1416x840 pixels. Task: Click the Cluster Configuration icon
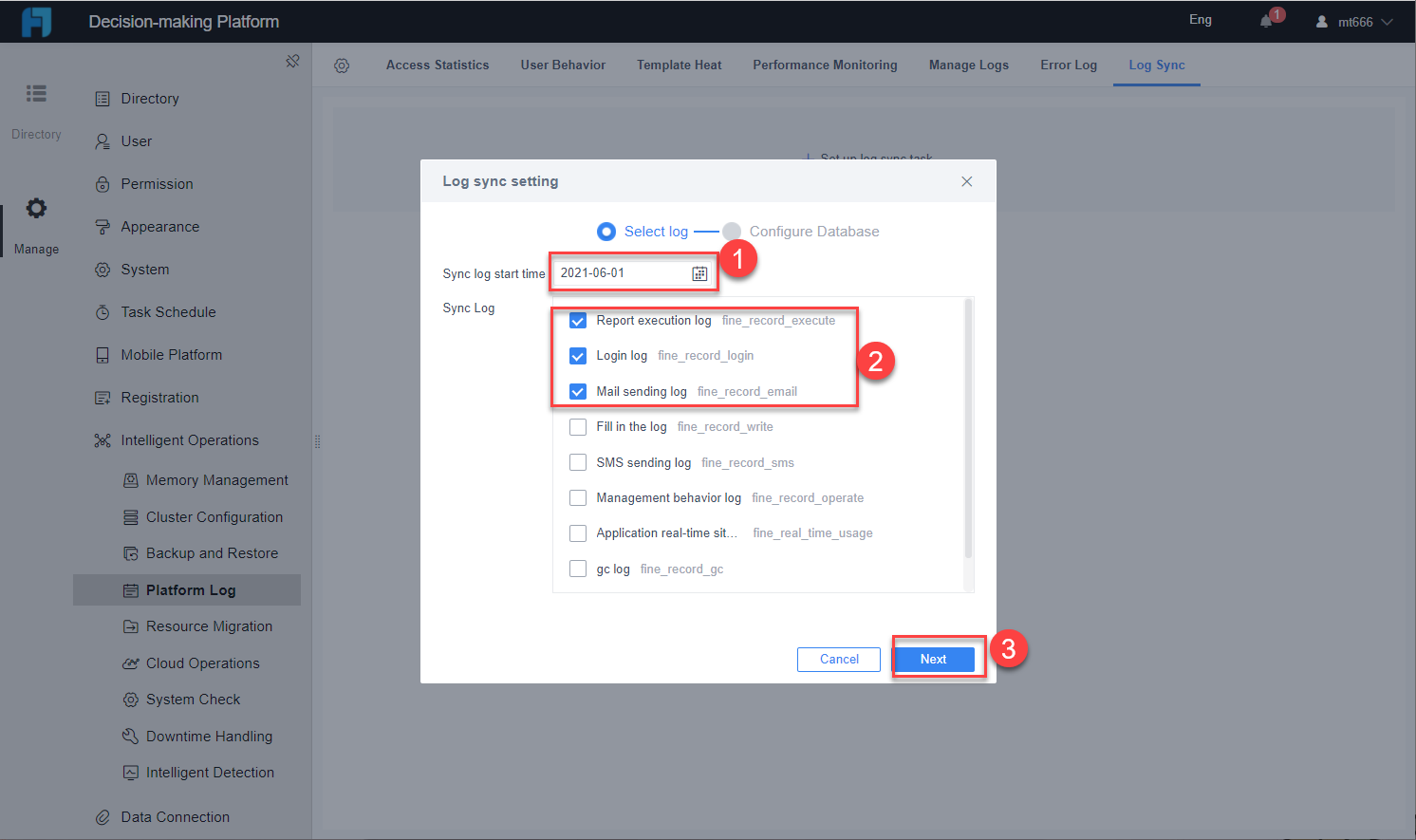click(131, 517)
